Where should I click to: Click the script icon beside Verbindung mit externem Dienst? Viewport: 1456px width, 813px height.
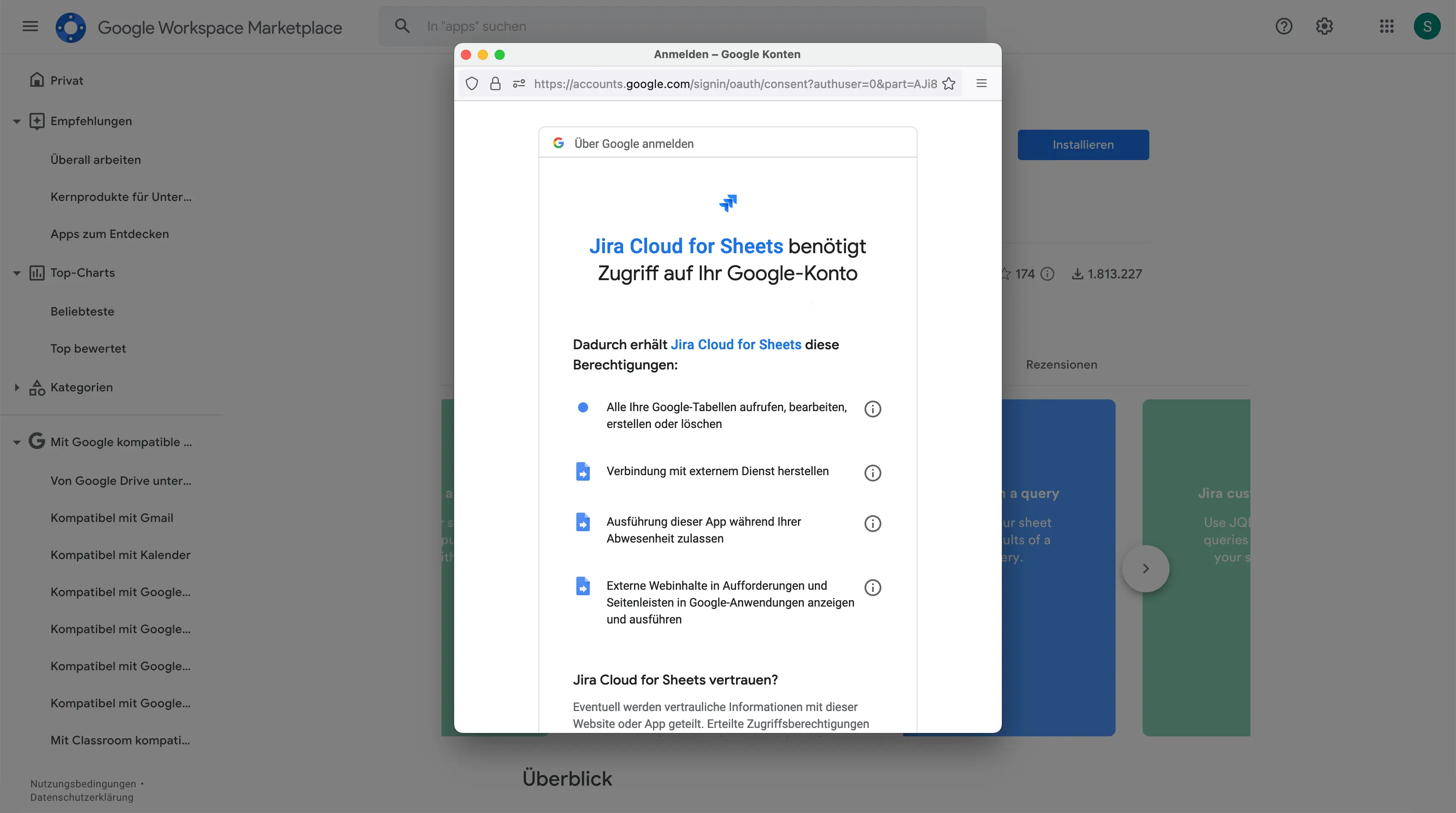(x=583, y=471)
